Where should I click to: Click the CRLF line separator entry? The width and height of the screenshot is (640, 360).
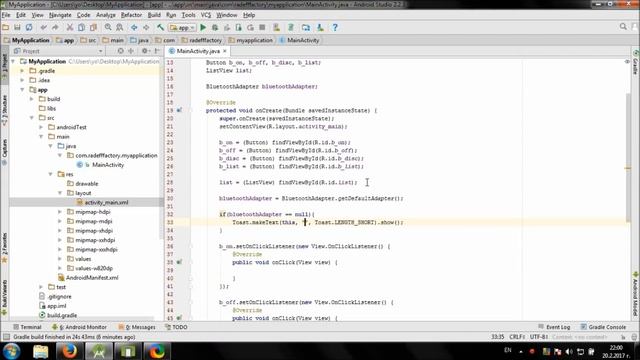(x=517, y=337)
